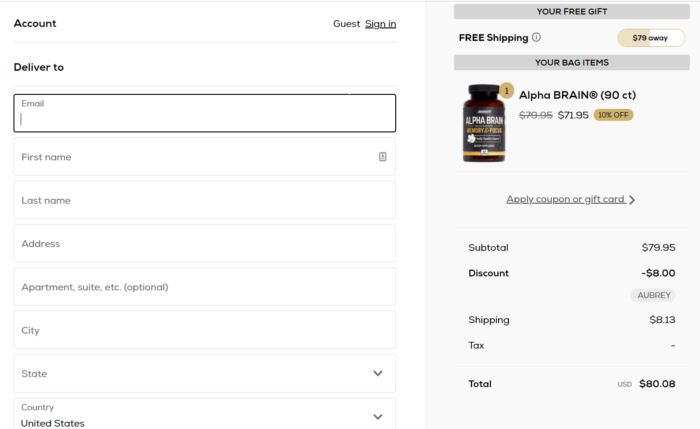Click the $79 away shipping progress bar

coord(651,38)
